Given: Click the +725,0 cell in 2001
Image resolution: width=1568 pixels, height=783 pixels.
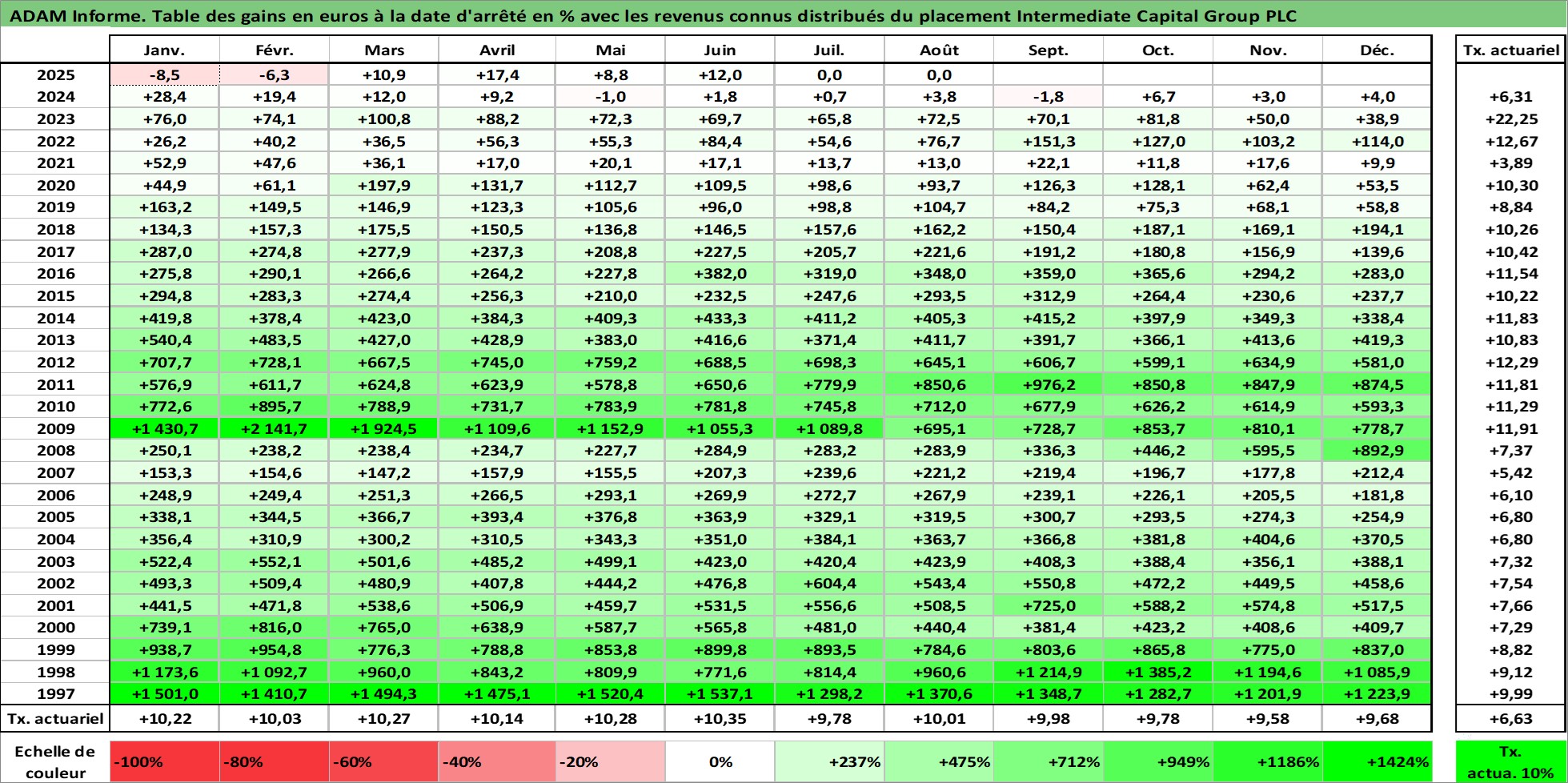Looking at the screenshot, I should tap(1049, 605).
